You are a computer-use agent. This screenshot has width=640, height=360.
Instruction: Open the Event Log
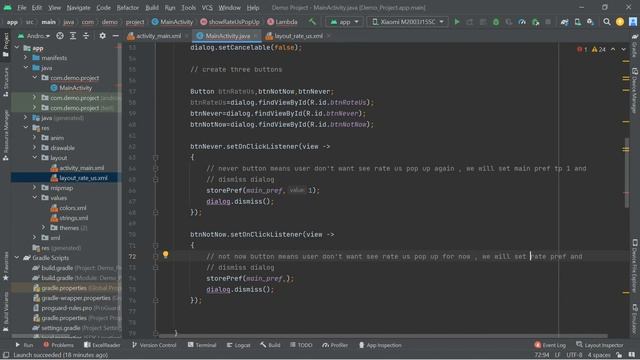click(x=550, y=345)
